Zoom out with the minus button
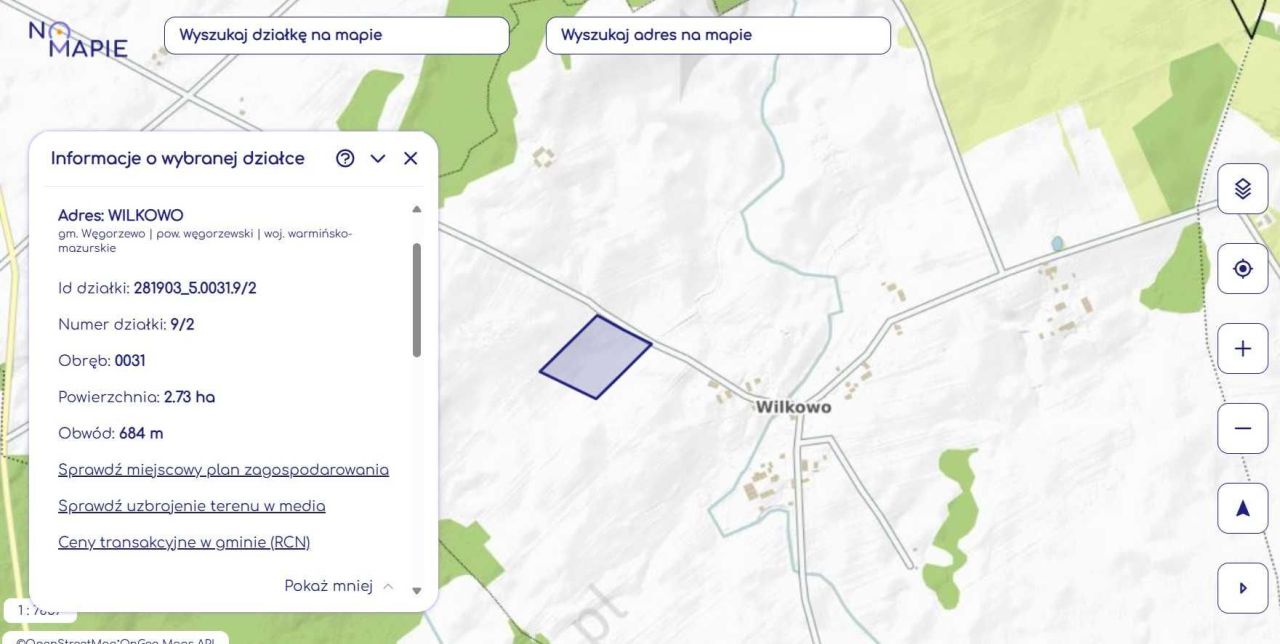 tap(1243, 429)
